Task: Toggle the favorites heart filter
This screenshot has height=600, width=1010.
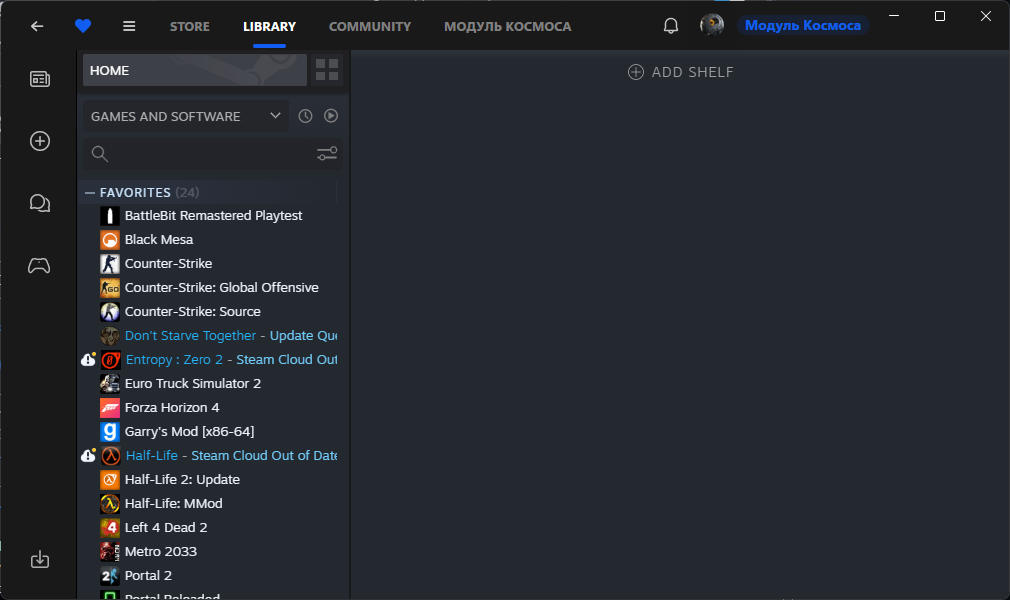Action: 83,26
